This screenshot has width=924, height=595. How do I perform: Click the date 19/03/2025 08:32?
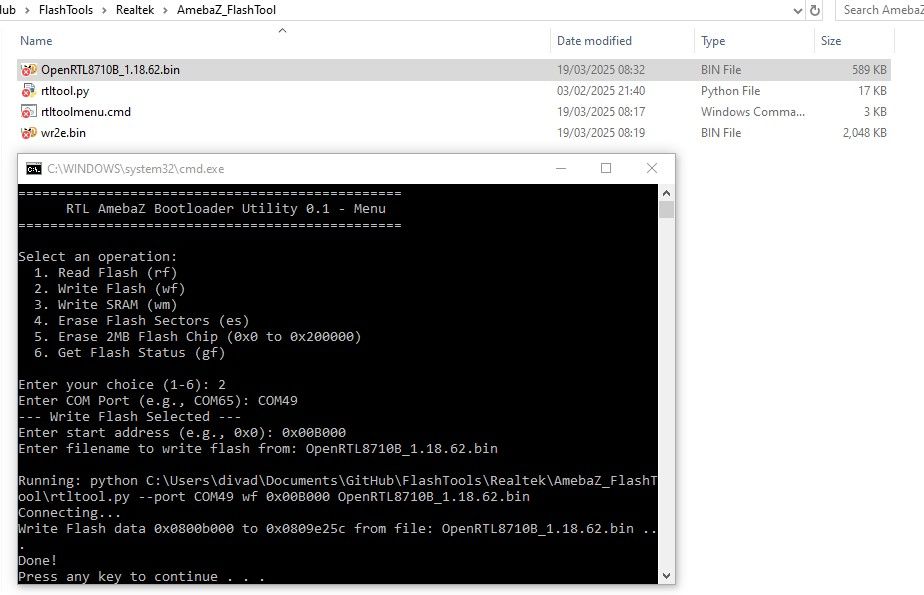[600, 70]
